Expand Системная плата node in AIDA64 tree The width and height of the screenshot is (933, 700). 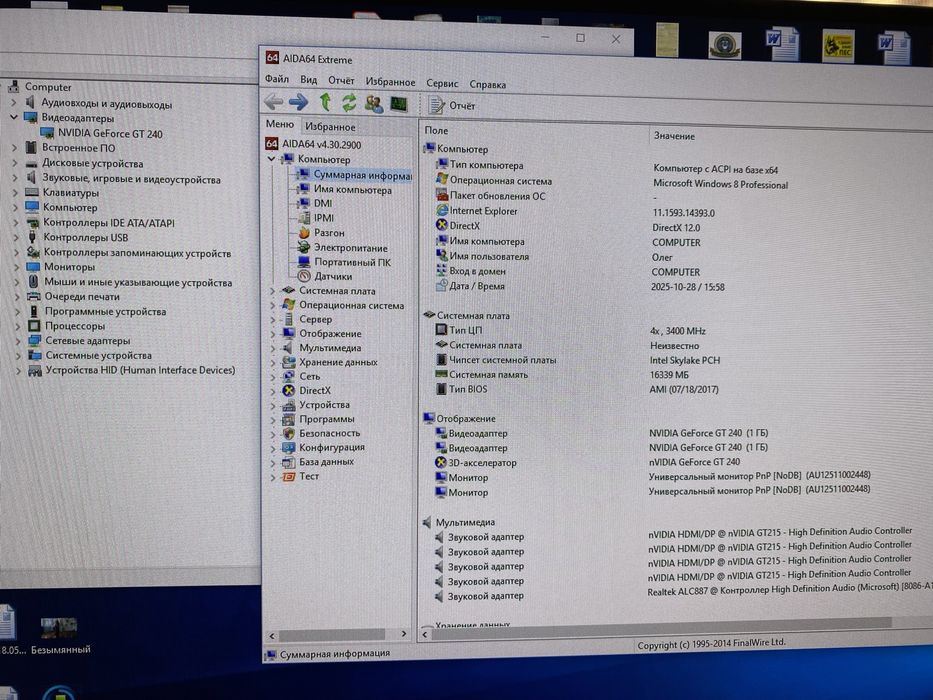(273, 291)
